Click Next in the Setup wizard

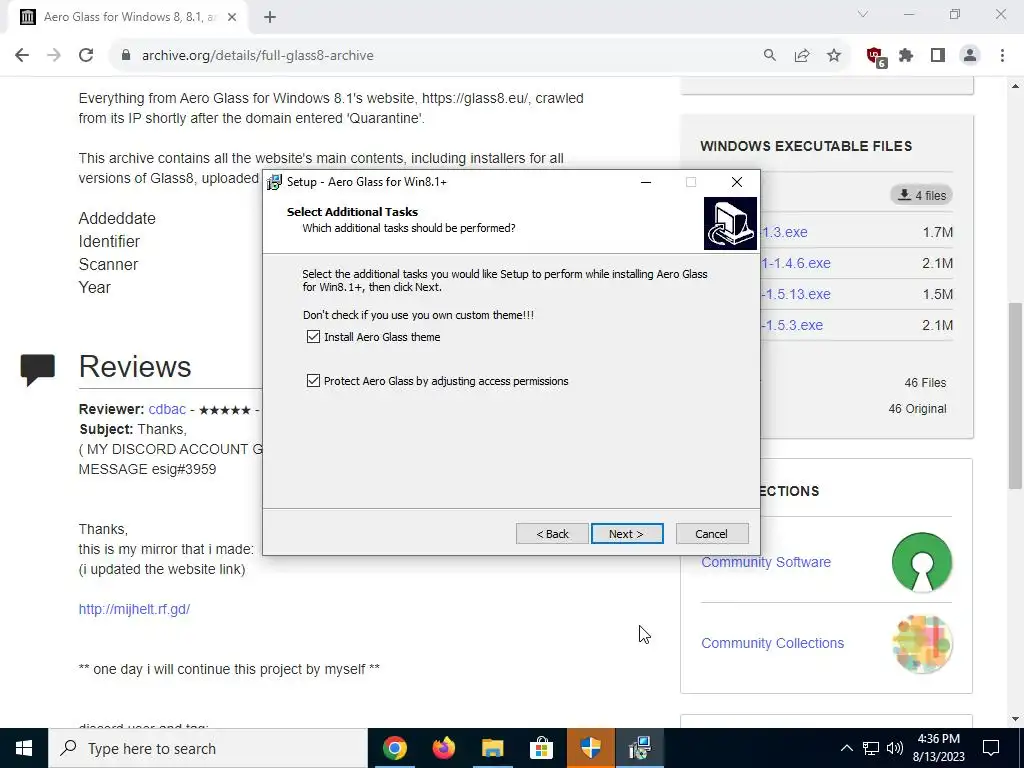(x=627, y=534)
